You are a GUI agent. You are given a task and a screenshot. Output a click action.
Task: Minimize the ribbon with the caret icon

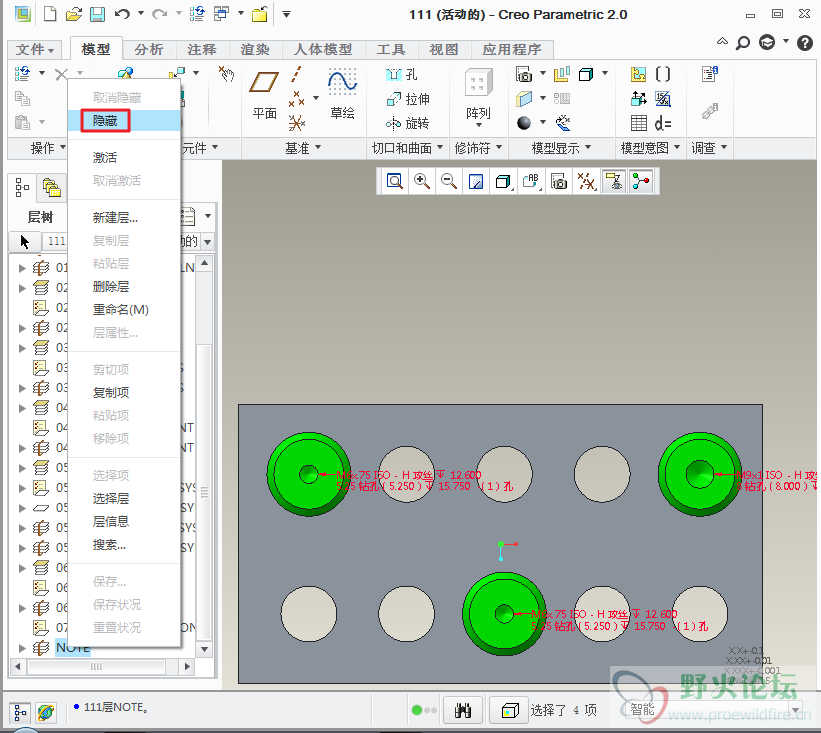pyautogui.click(x=722, y=41)
